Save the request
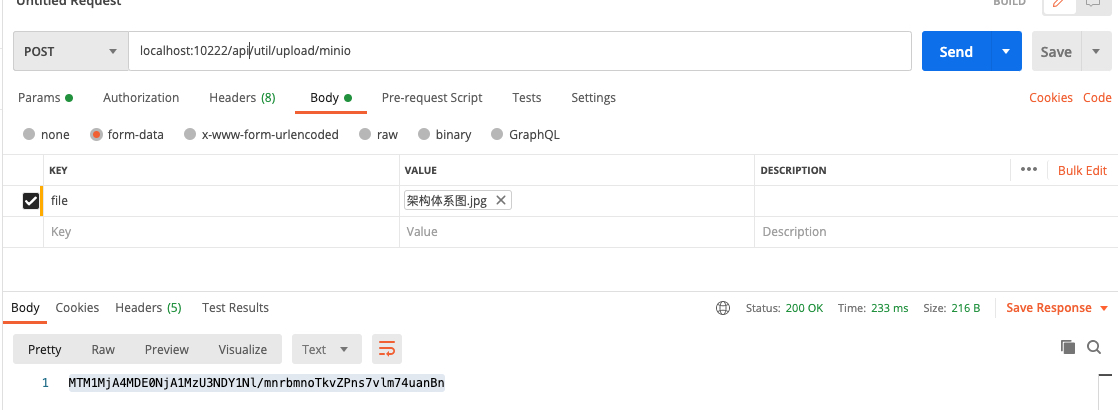 click(1056, 51)
